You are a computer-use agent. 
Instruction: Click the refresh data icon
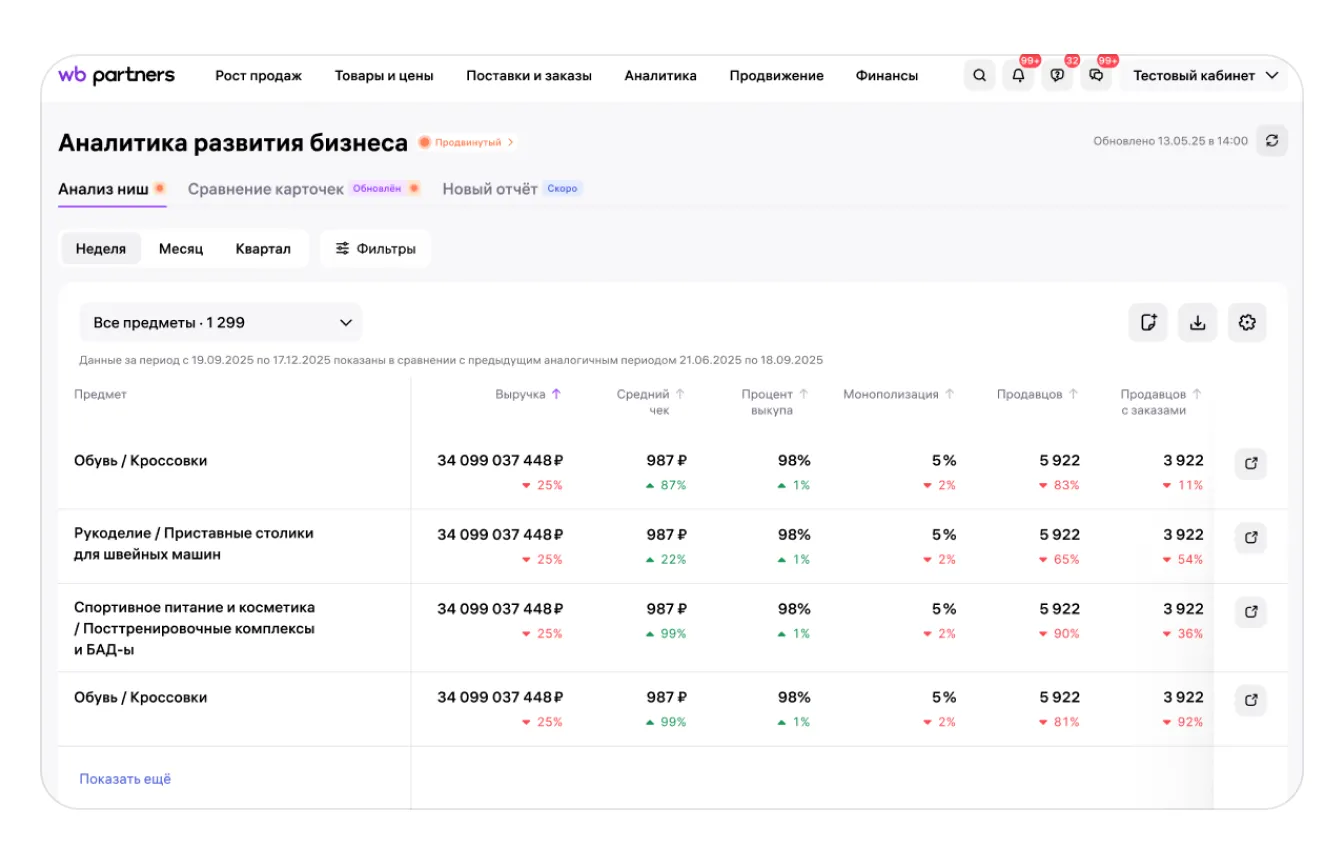(x=1272, y=141)
